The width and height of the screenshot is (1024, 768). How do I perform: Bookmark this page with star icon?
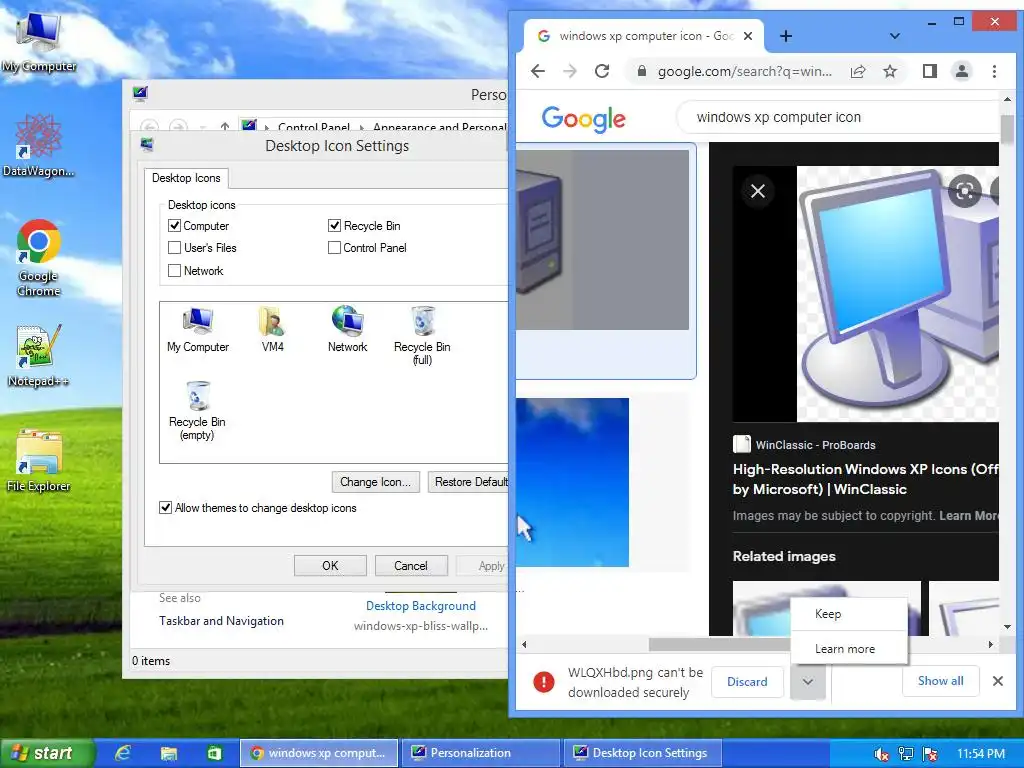pyautogui.click(x=890, y=71)
